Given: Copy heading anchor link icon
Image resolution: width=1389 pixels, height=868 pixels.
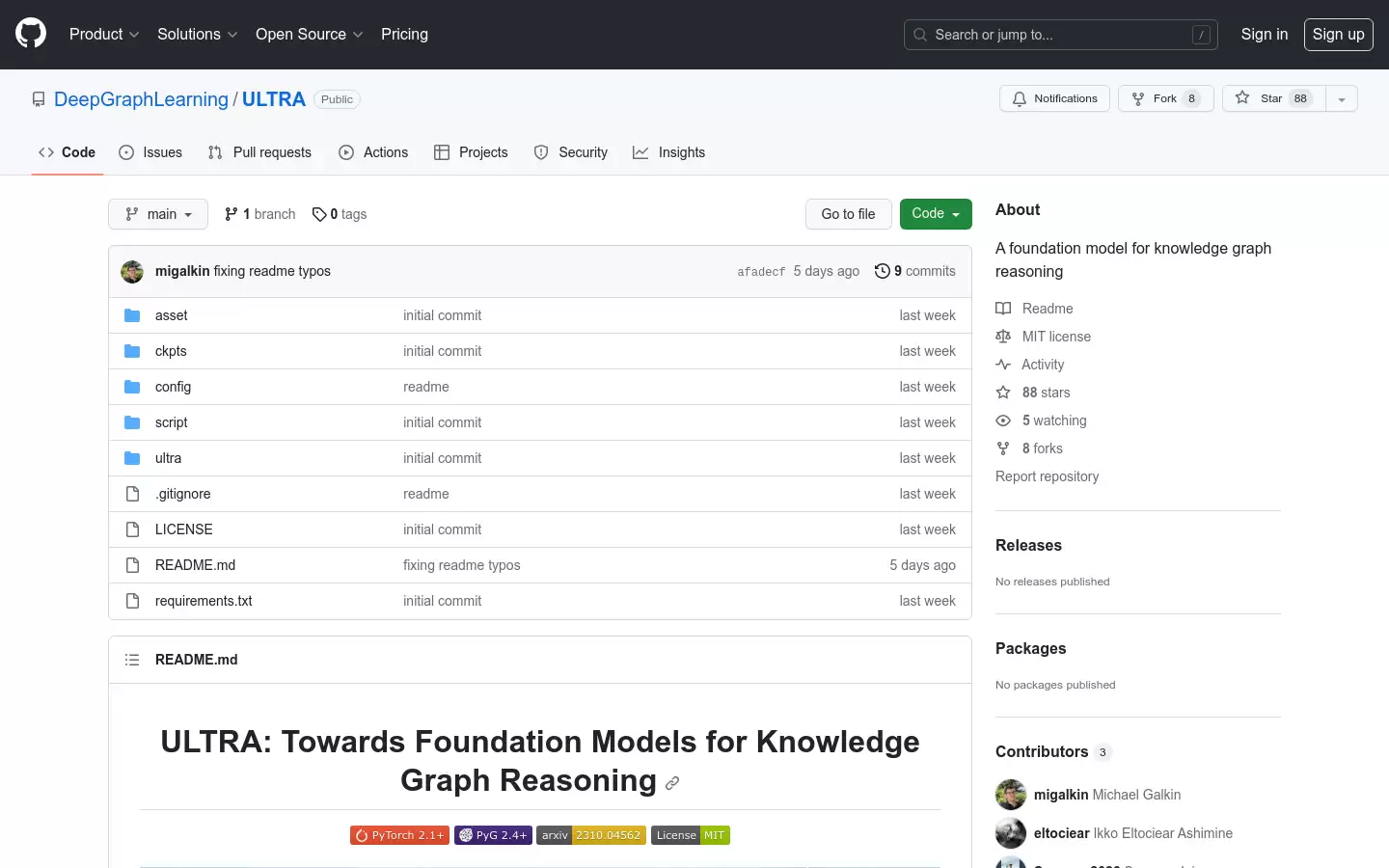Looking at the screenshot, I should (x=672, y=783).
